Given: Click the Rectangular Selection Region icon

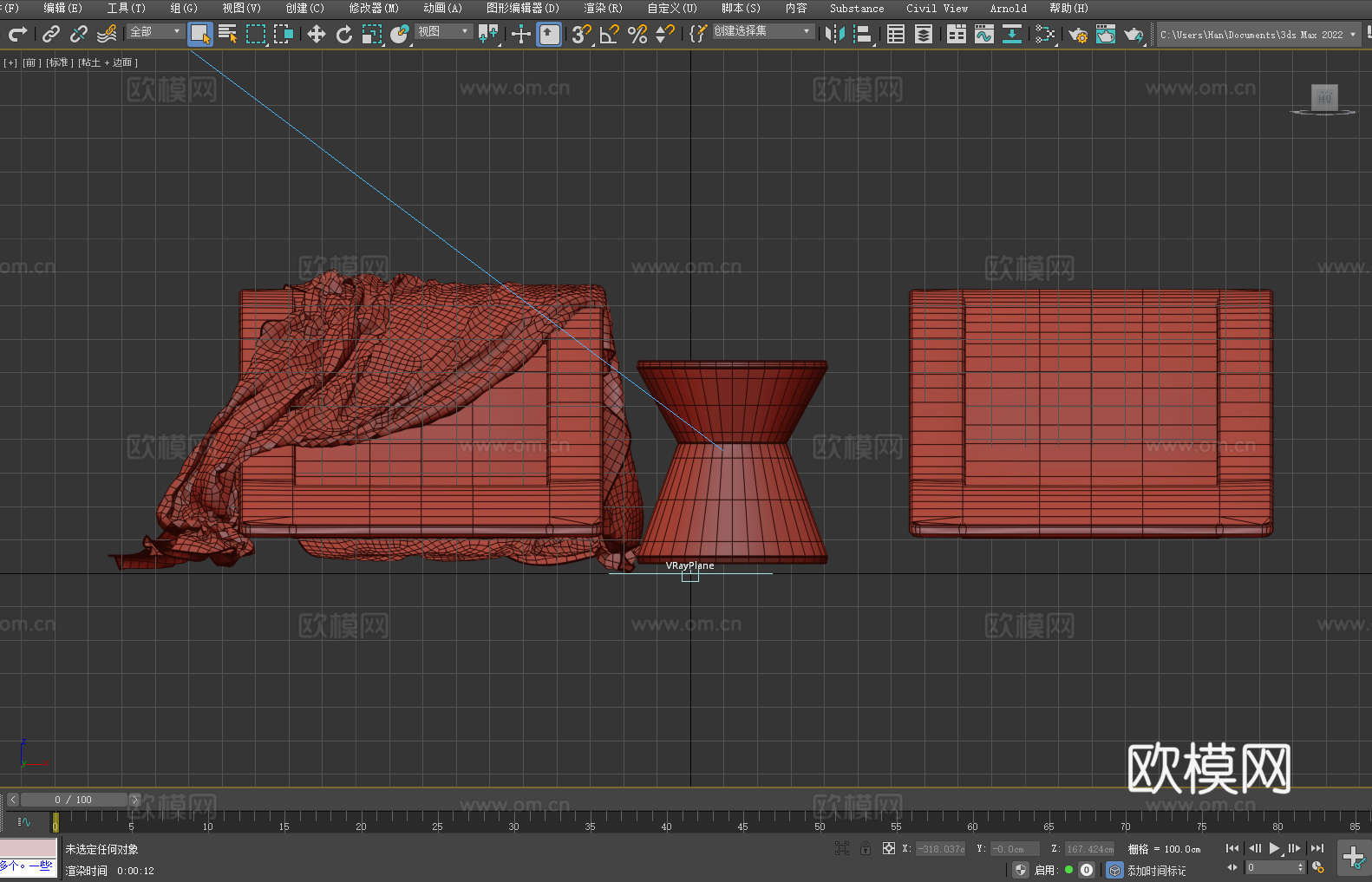Looking at the screenshot, I should tap(256, 34).
